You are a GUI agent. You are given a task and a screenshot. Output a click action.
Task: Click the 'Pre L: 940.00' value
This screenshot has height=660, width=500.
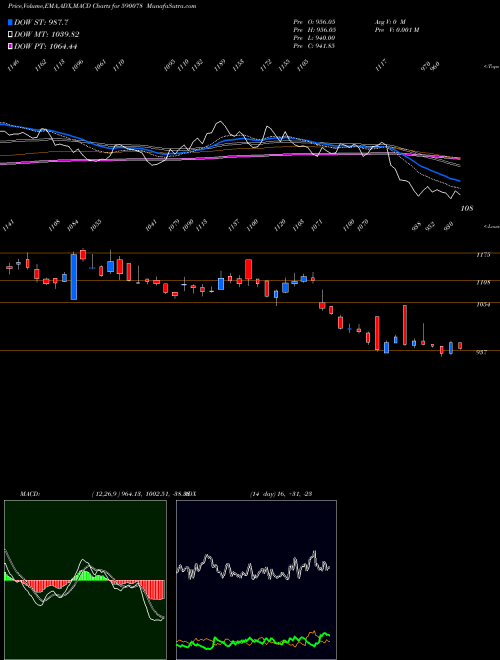(314, 38)
